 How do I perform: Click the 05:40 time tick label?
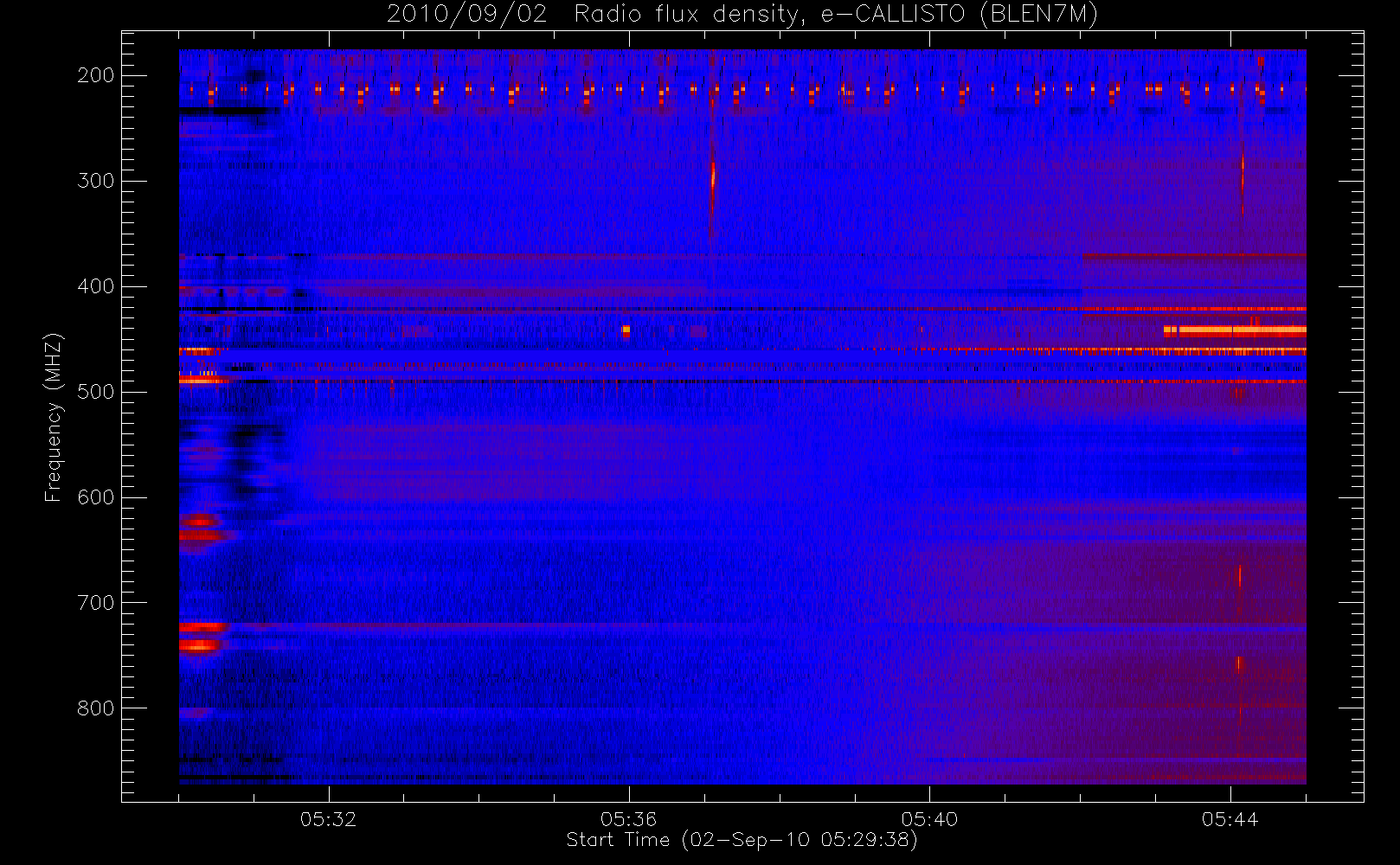(929, 819)
